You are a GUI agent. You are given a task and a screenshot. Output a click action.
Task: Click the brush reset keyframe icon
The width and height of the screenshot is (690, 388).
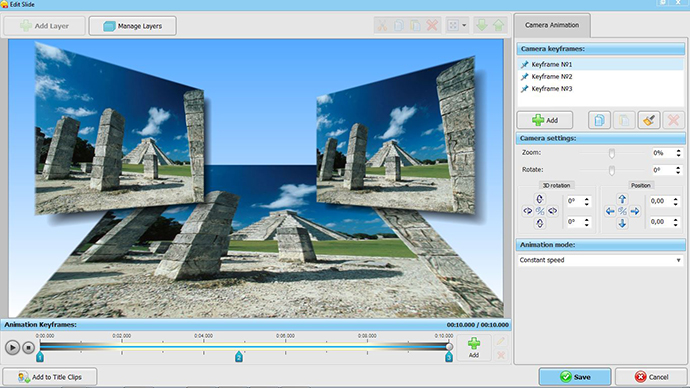click(649, 120)
